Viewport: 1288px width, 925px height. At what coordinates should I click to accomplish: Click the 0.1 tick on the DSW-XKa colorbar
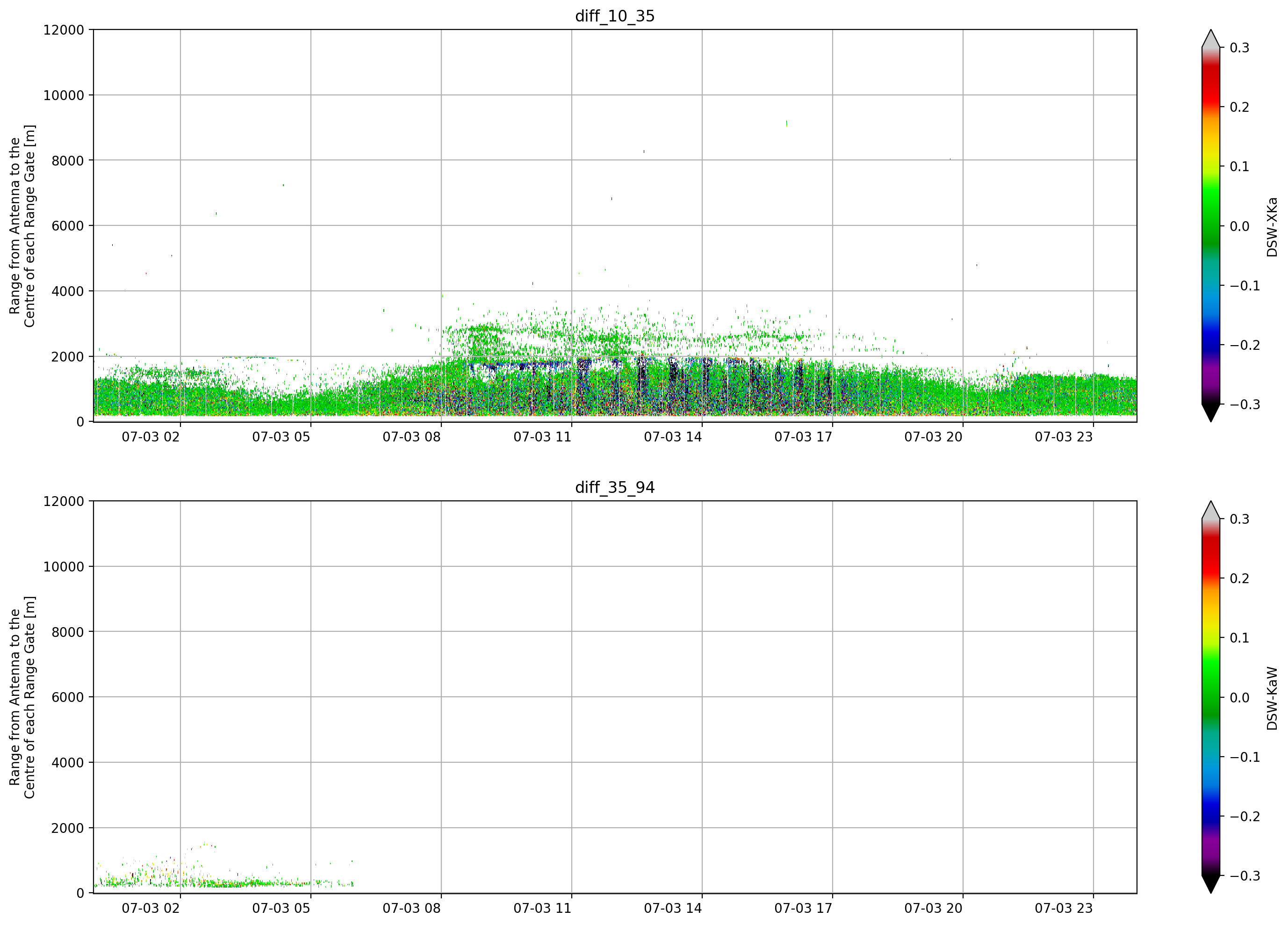click(1240, 166)
